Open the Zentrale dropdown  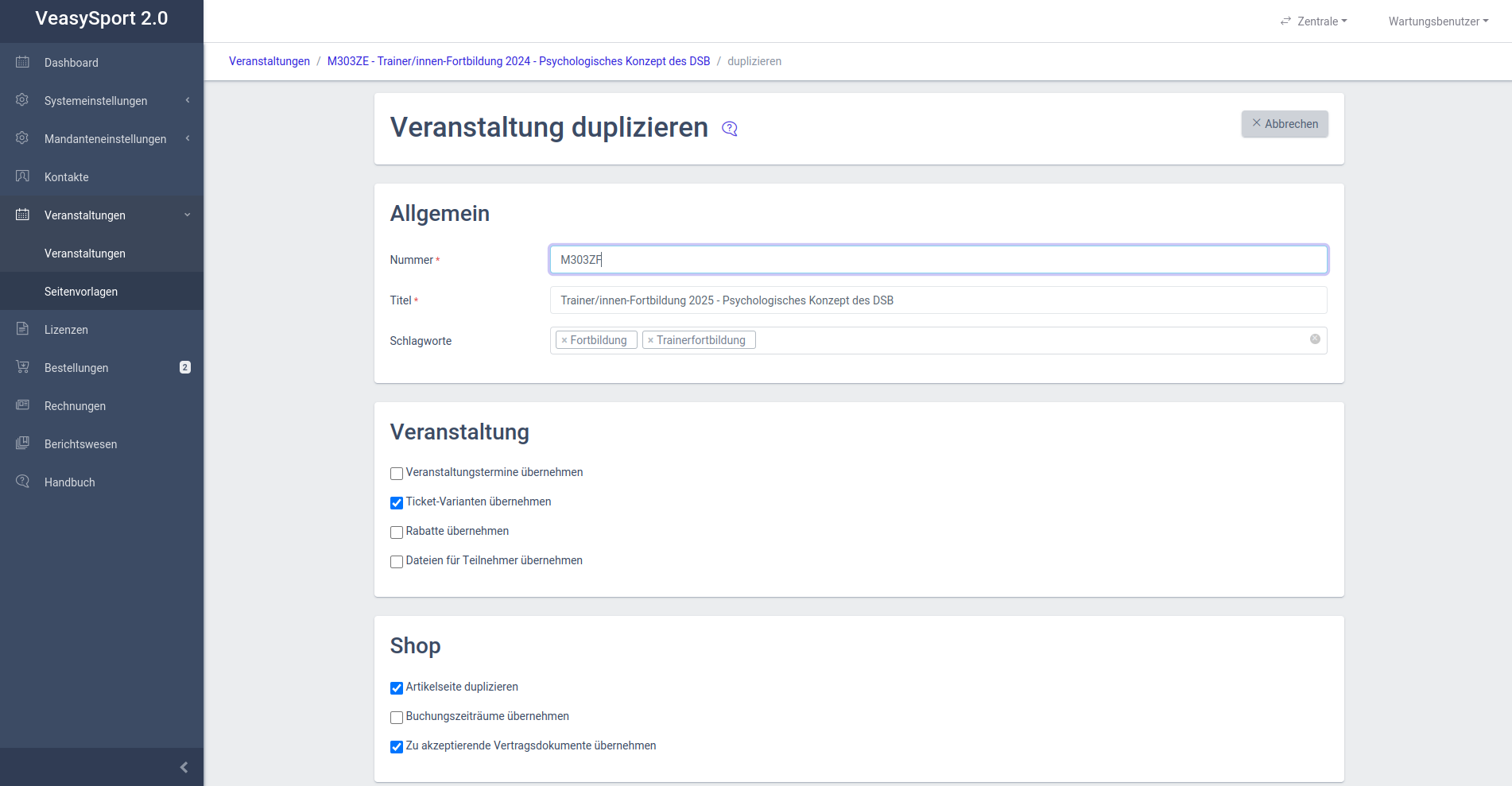coord(1313,21)
